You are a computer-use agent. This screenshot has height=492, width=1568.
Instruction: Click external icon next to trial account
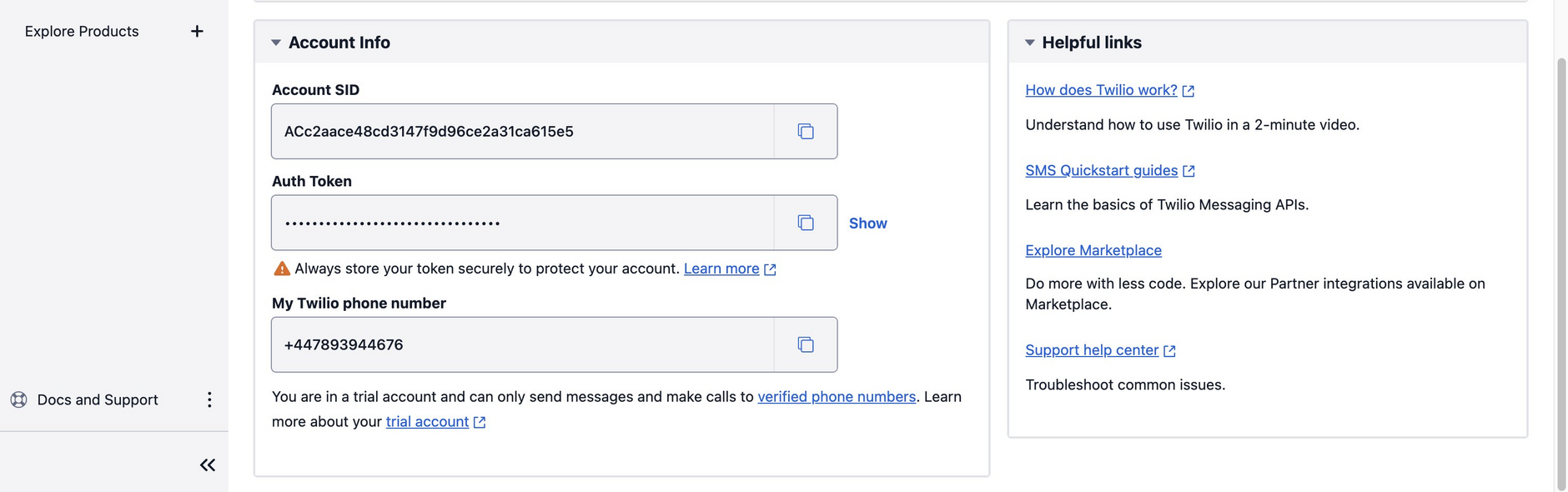(x=480, y=423)
